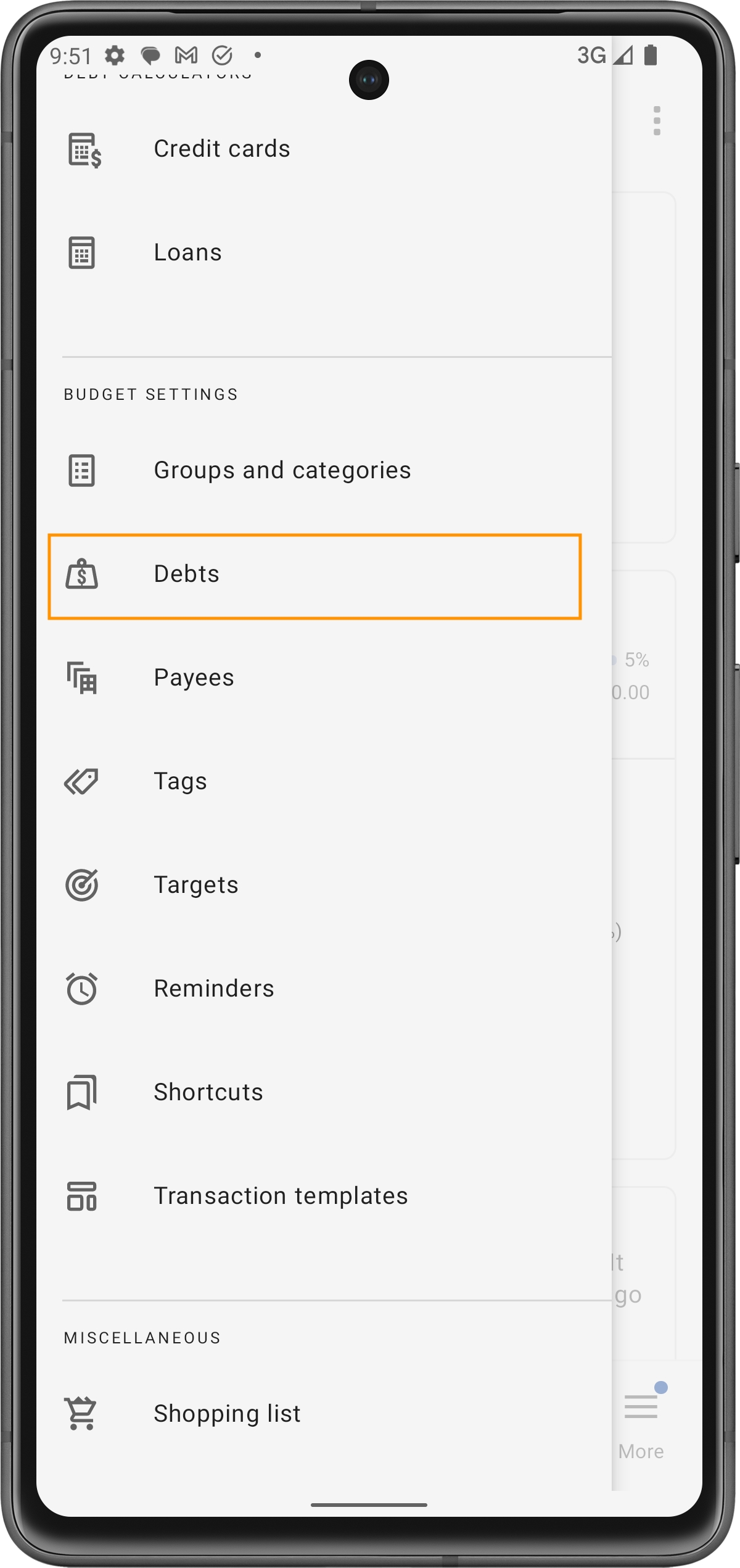This screenshot has height=1568, width=740.
Task: Tap the Debts money bag icon
Action: 81,575
